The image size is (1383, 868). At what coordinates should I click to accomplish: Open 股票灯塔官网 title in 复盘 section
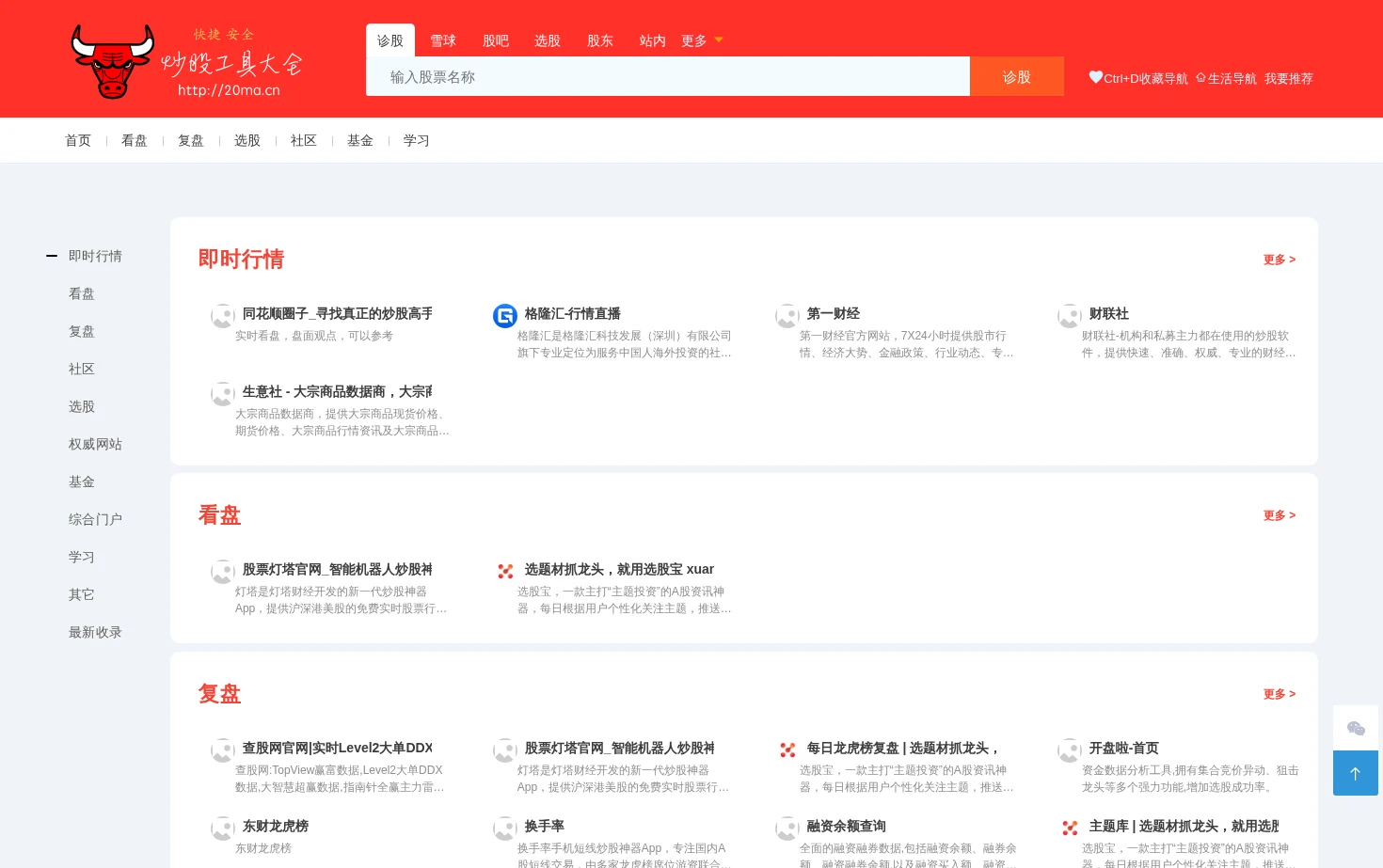pos(620,748)
